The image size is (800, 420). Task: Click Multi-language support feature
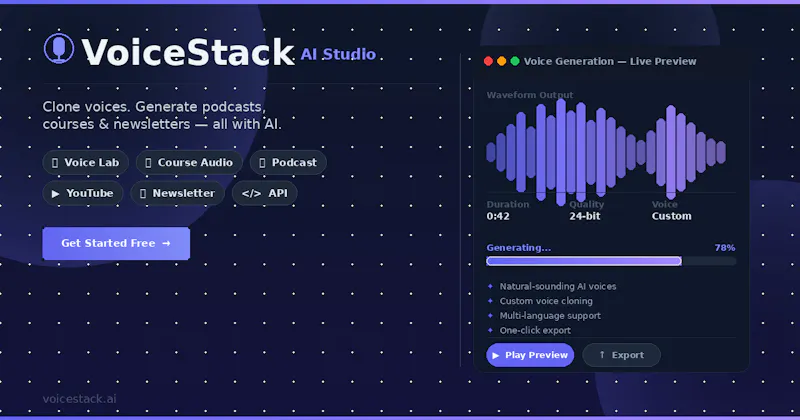tap(550, 316)
